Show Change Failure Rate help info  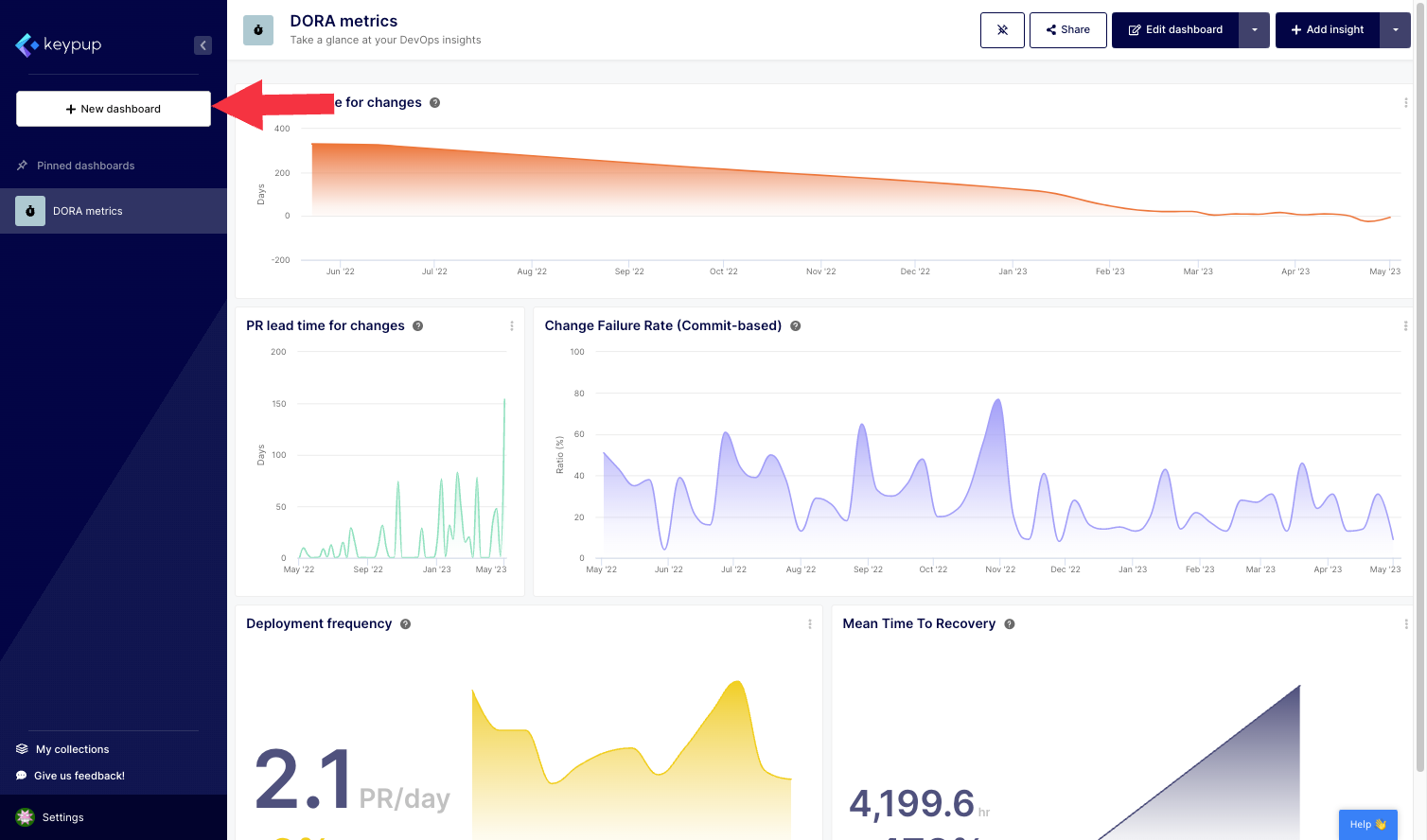795,326
